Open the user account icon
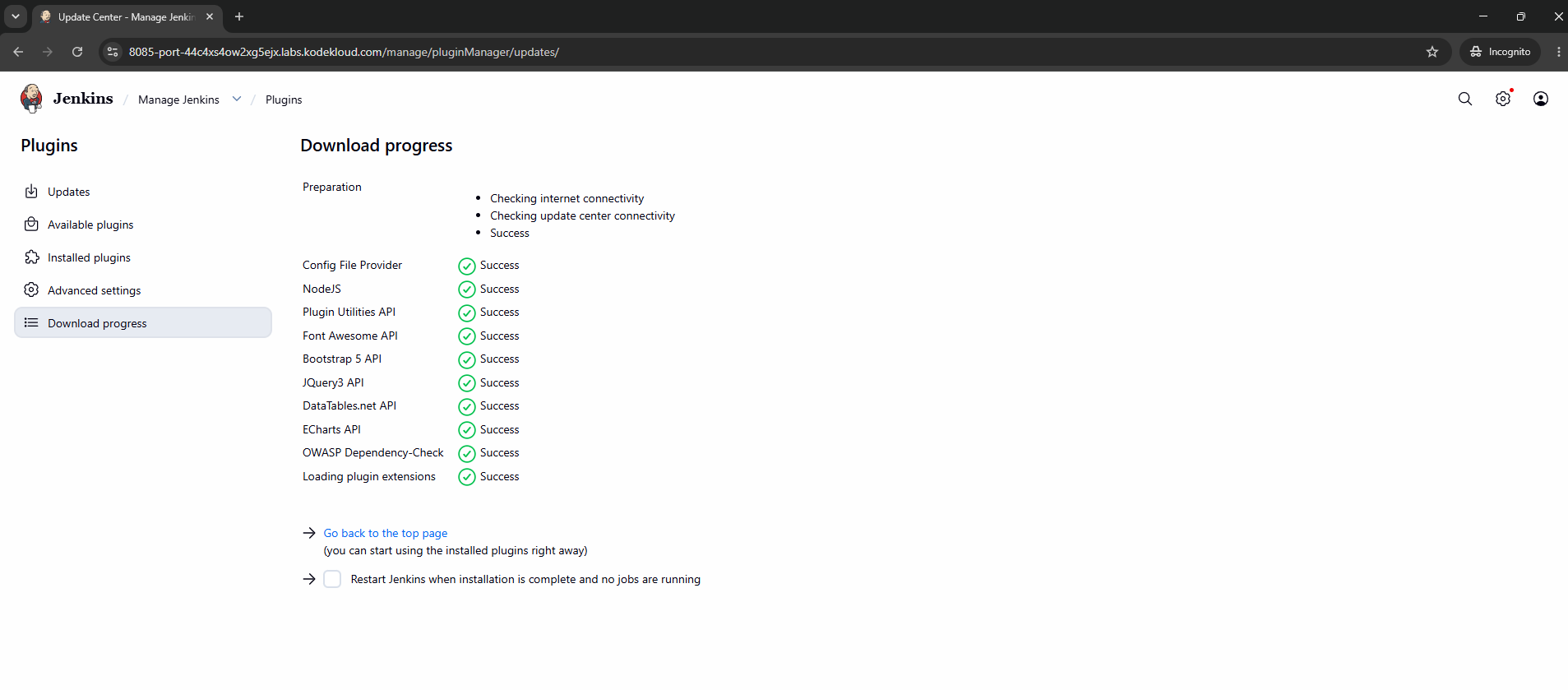Viewport: 1568px width, 690px height. [x=1541, y=99]
